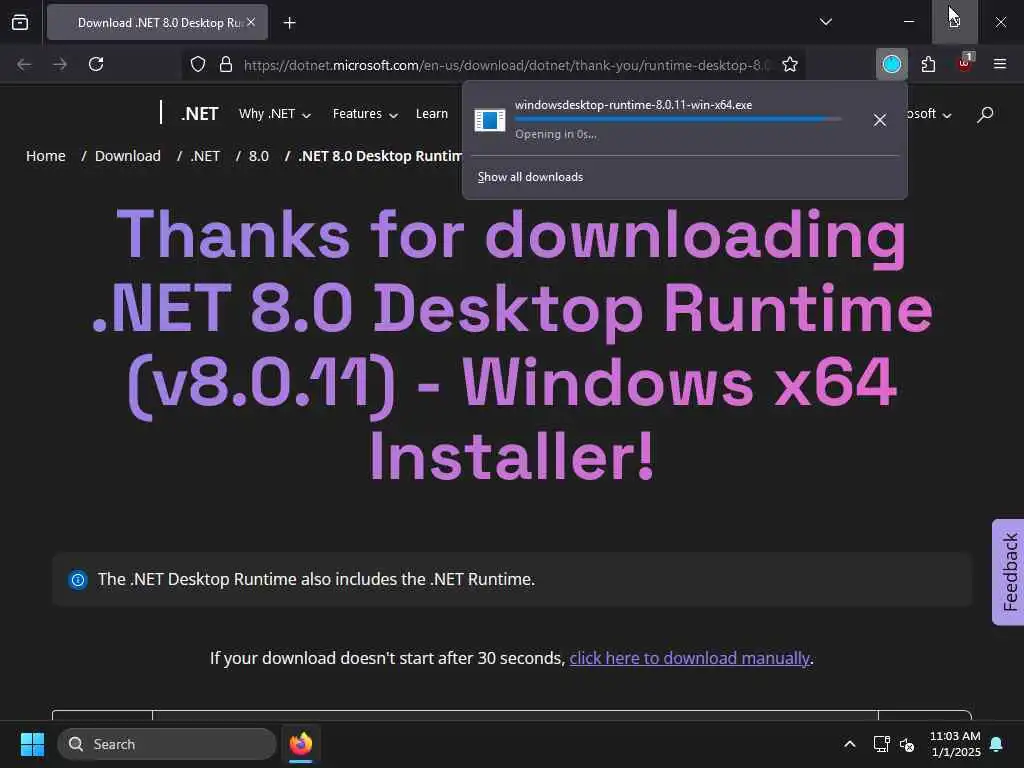Viewport: 1024px width, 768px height.
Task: Reload the current page
Action: [96, 64]
